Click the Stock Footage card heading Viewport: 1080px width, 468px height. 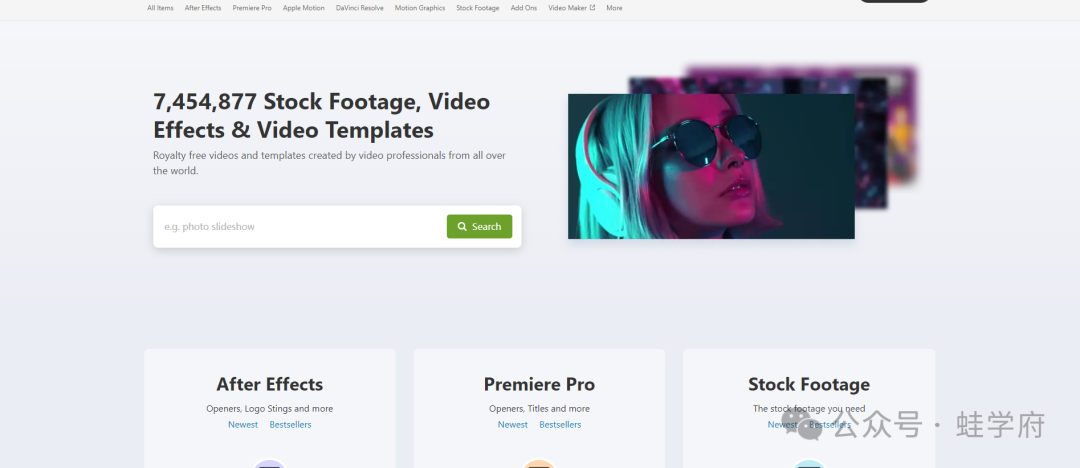tap(809, 385)
